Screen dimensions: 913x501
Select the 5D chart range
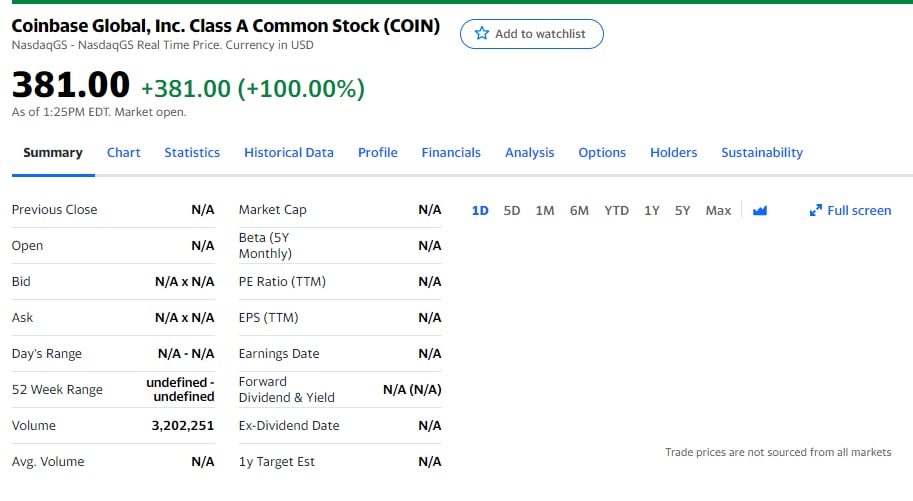click(x=512, y=210)
